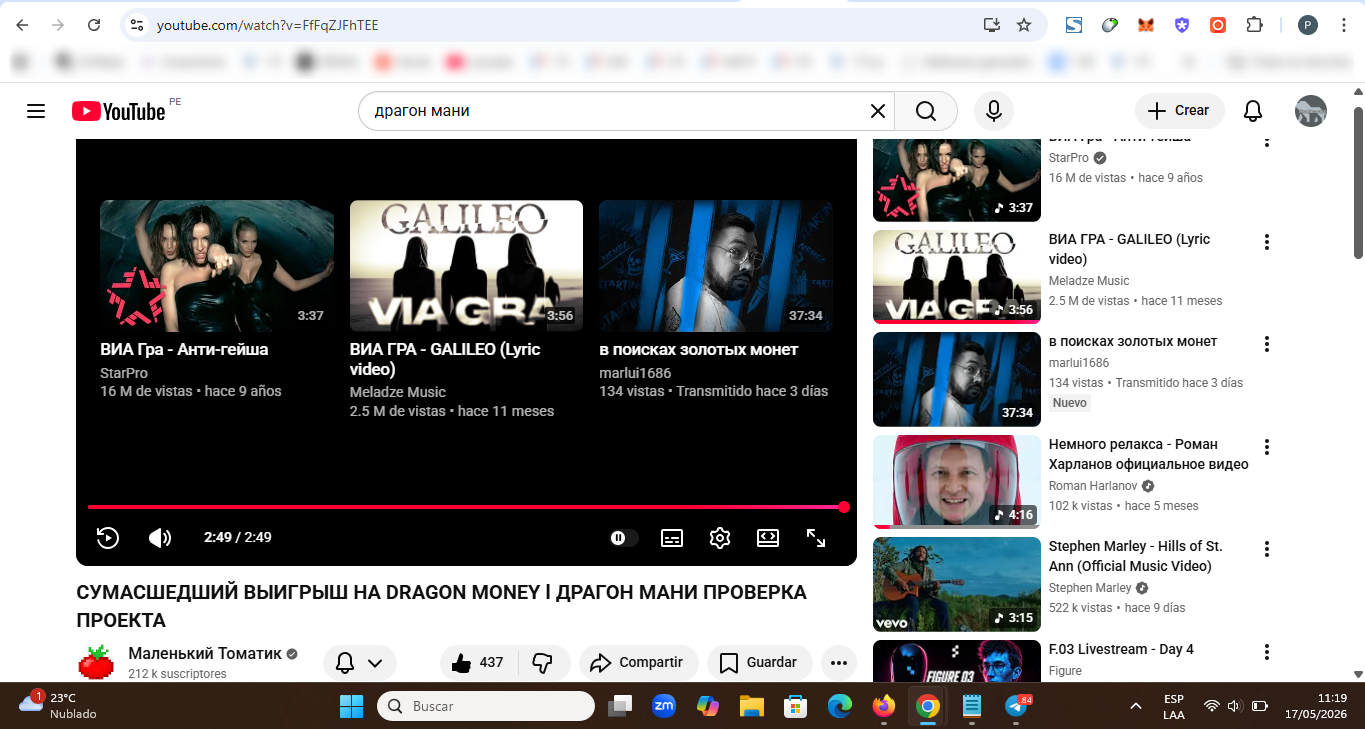
Task: Go back in the browser
Action: [22, 25]
